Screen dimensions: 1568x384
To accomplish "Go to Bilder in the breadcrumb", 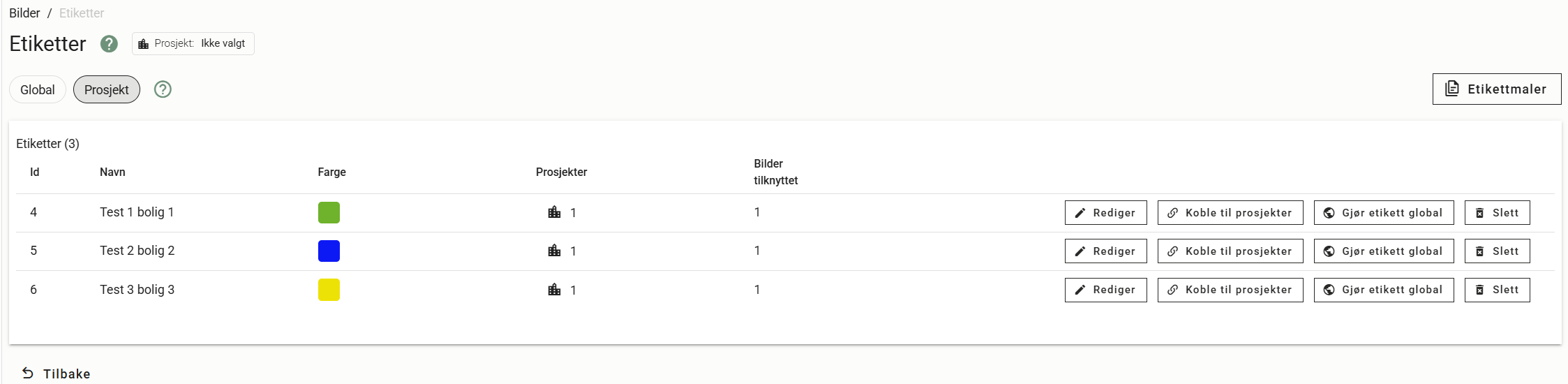I will pos(24,13).
